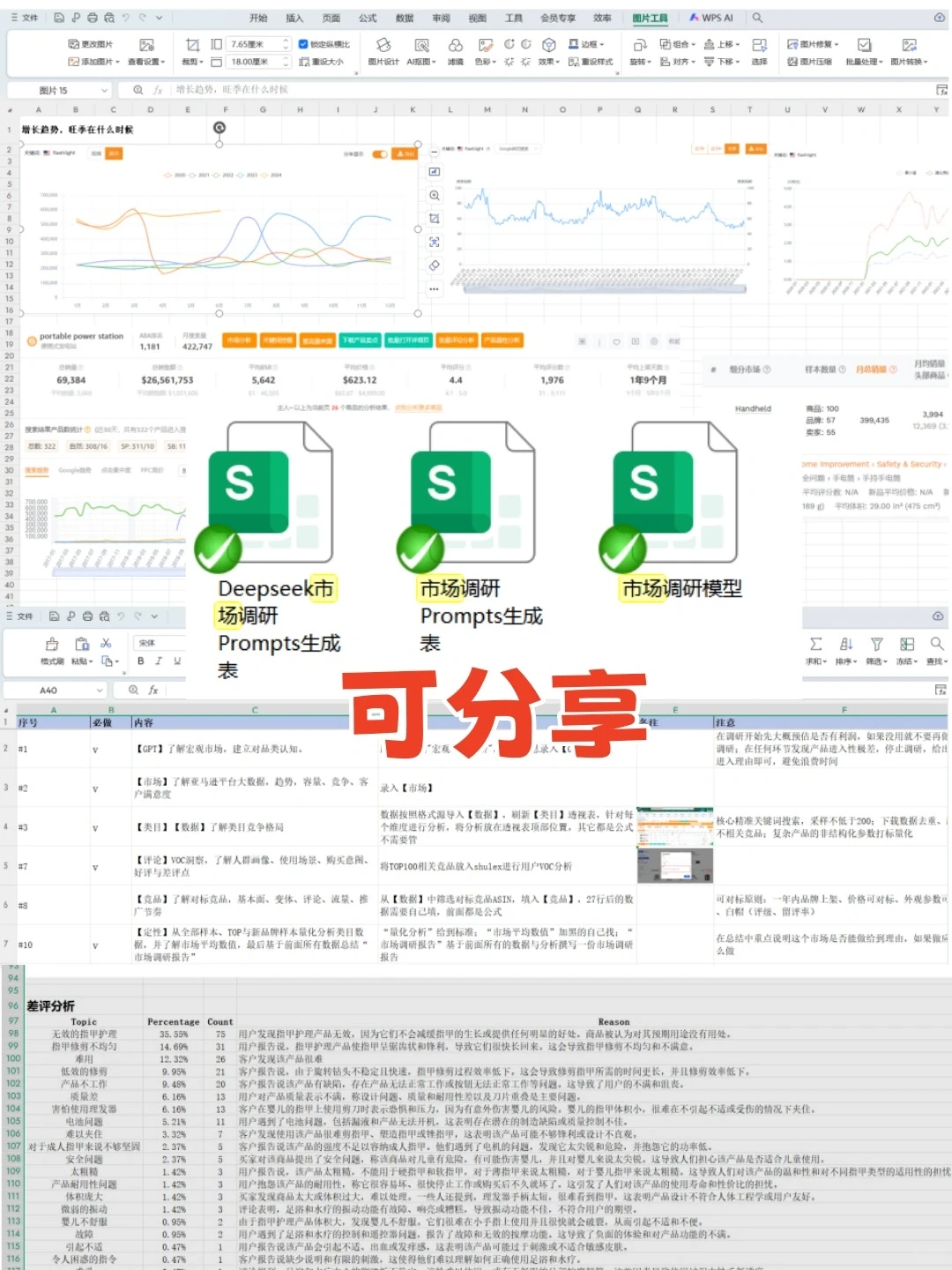
Task: Switch the orange toggle in the trend chart
Action: 380,153
